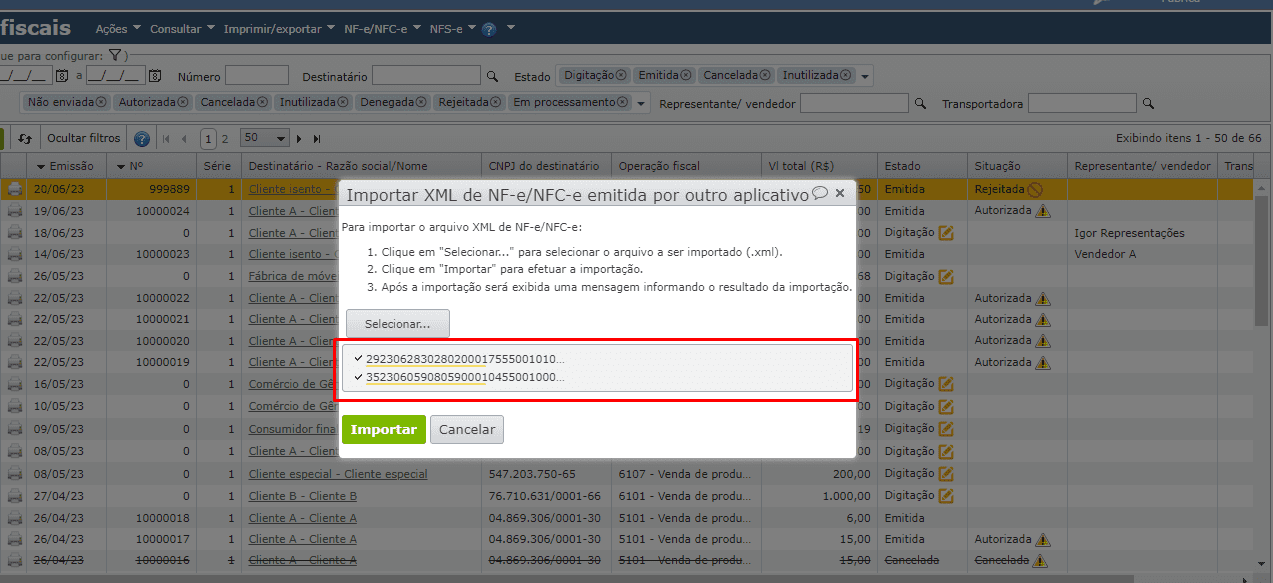Remove the Digitação chip from the Estado filter

coord(621,75)
